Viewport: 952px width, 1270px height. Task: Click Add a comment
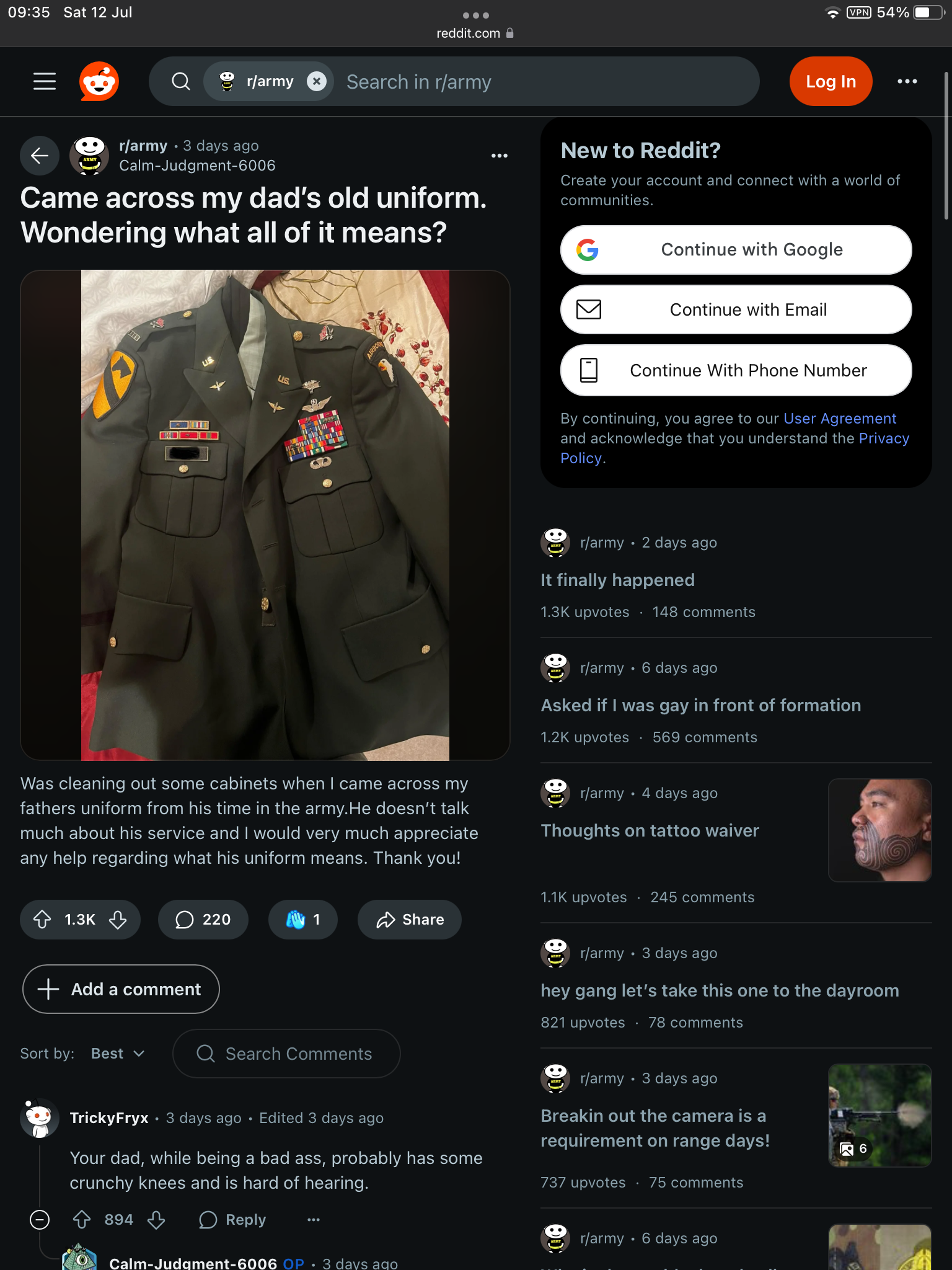point(121,989)
